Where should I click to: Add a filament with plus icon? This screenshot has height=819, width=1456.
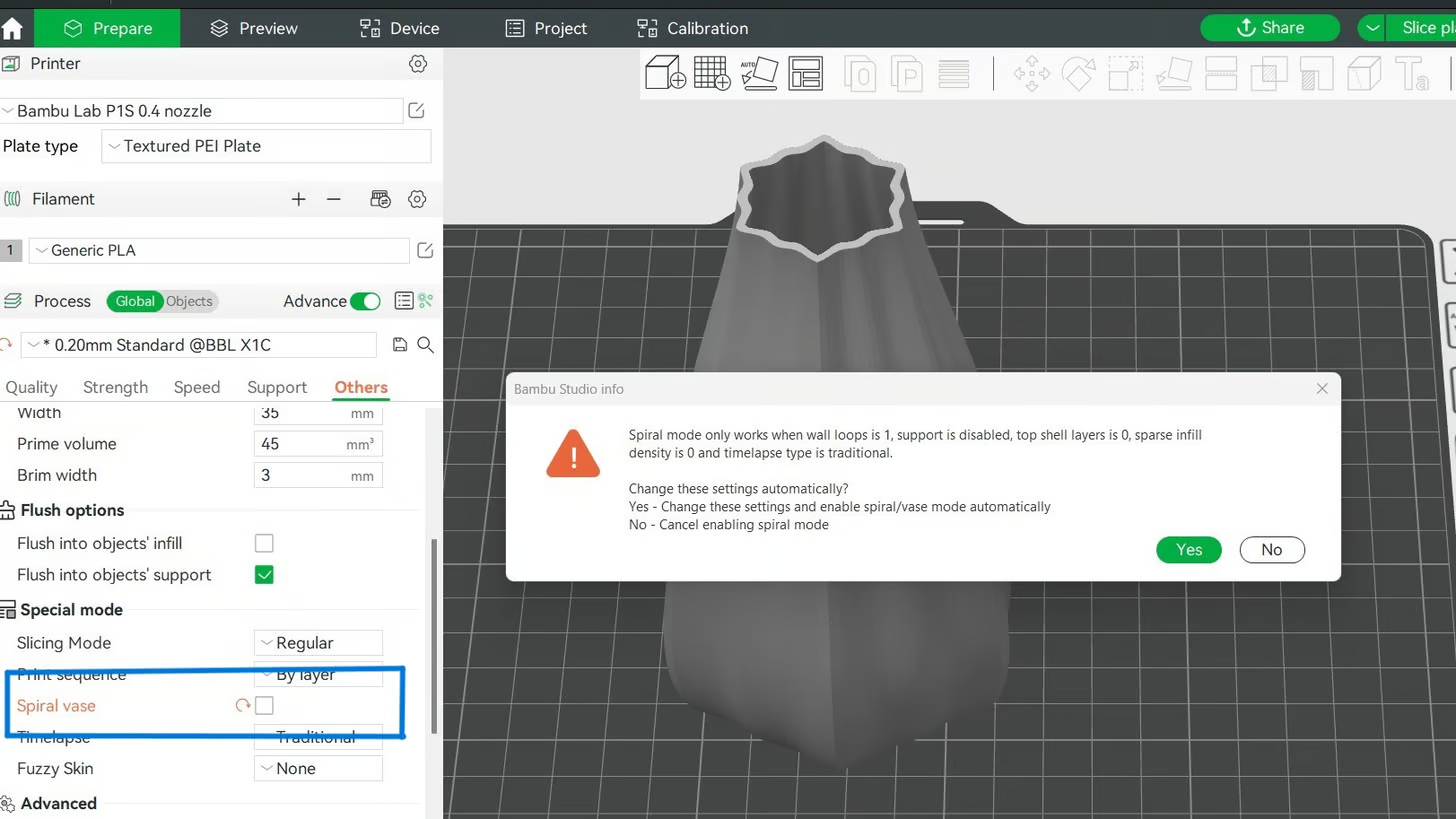point(298,200)
